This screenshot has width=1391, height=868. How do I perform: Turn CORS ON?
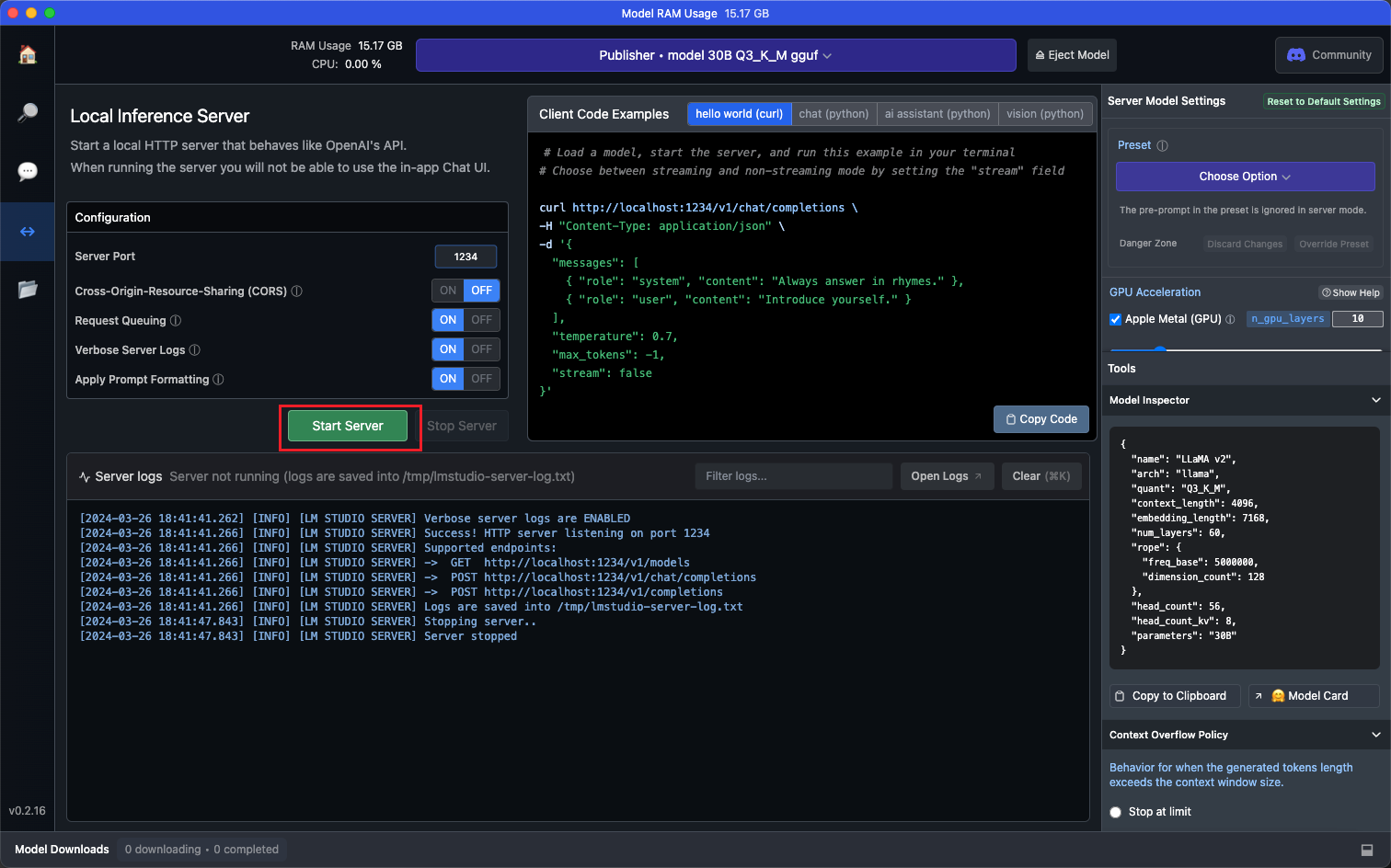tap(448, 291)
